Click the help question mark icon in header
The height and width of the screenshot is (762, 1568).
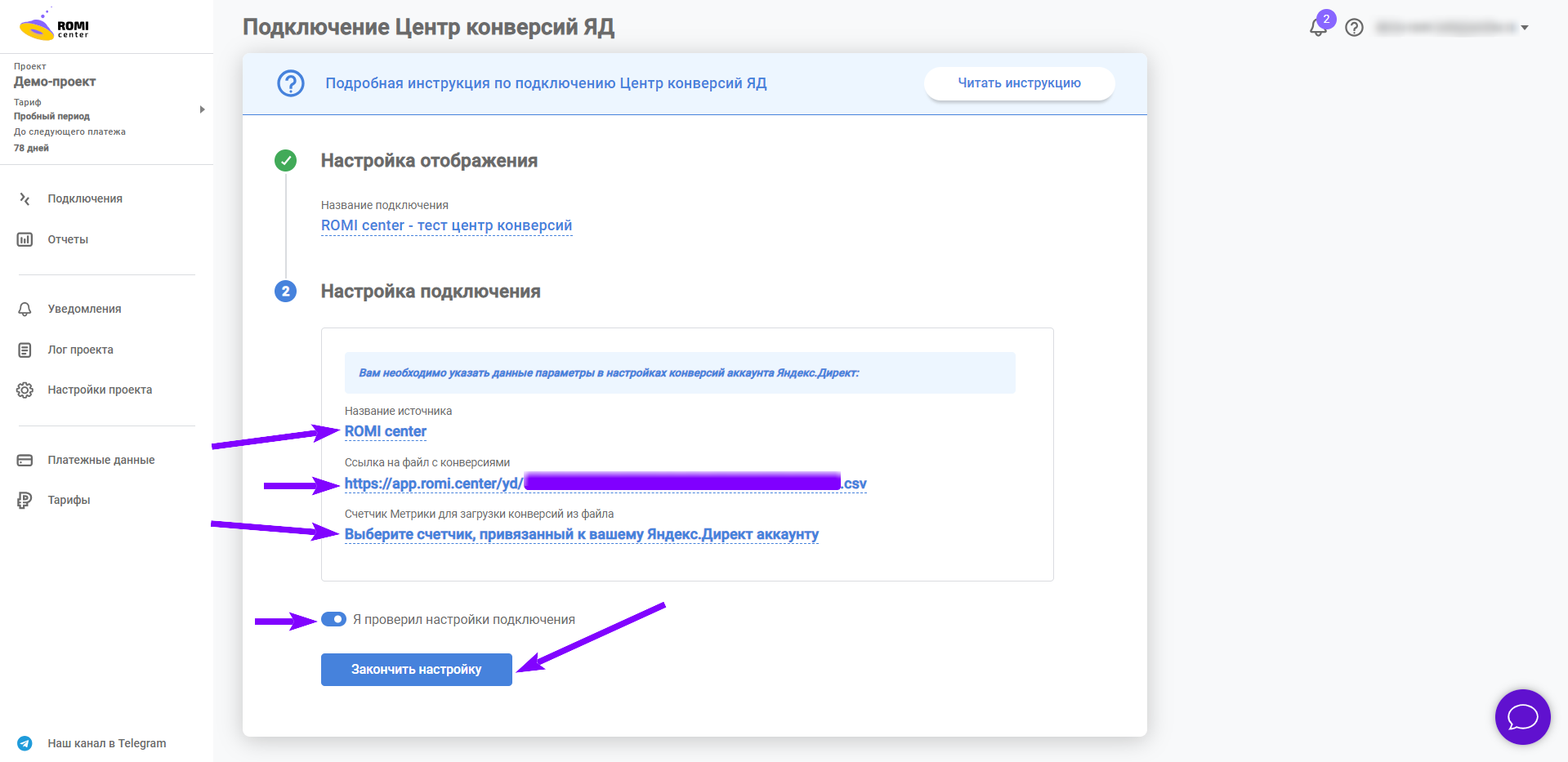1354,28
